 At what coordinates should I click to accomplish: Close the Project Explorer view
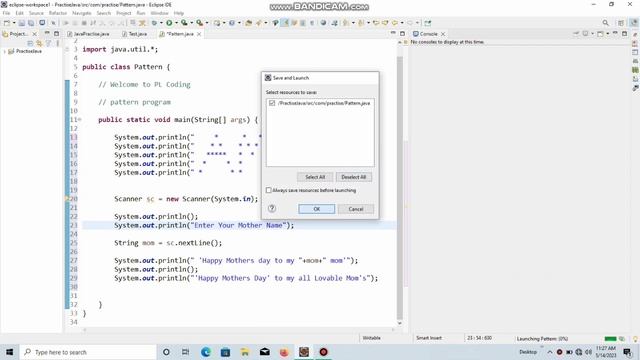(34, 34)
